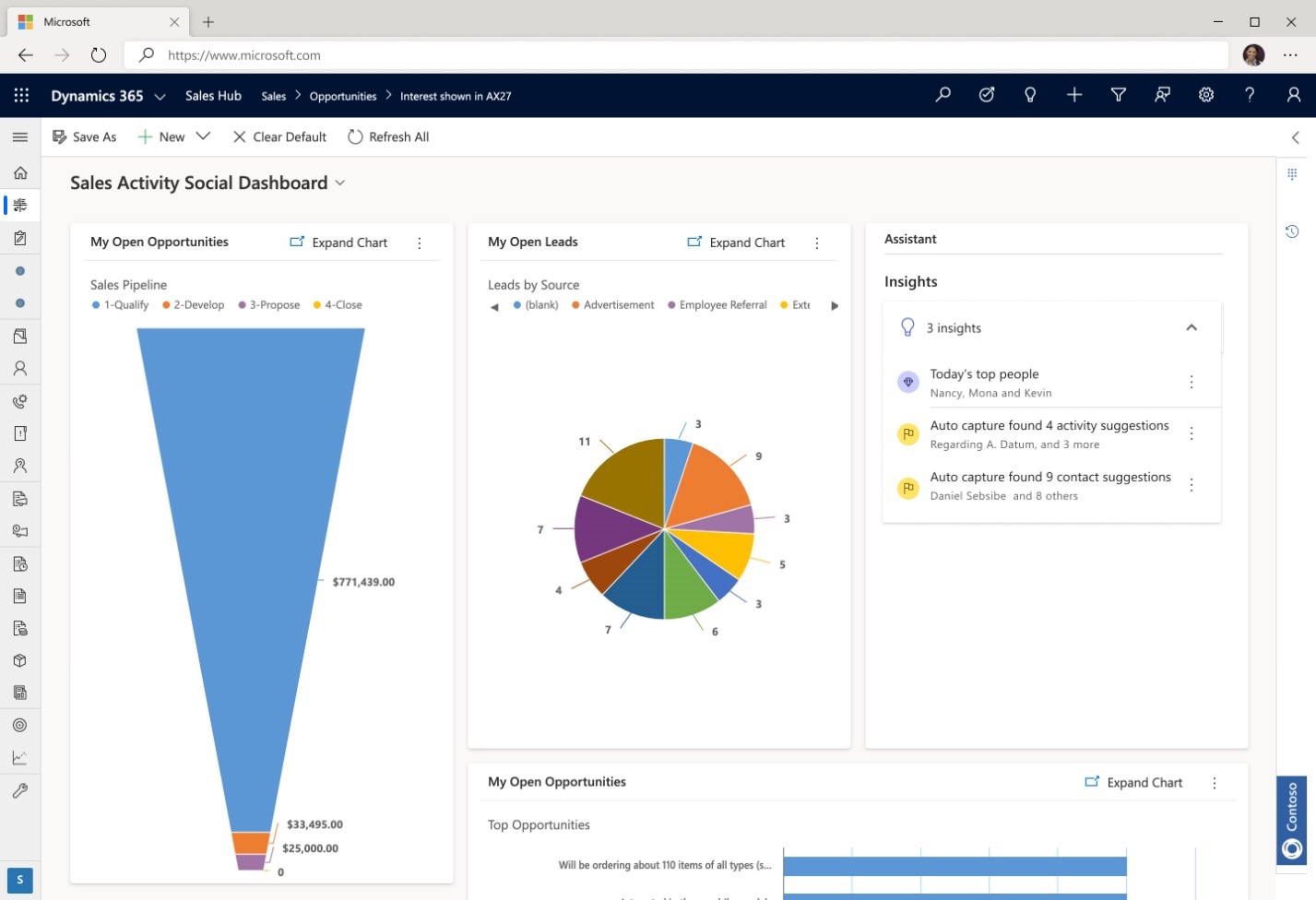Click the 2-Develop legend color dot

coord(167,304)
